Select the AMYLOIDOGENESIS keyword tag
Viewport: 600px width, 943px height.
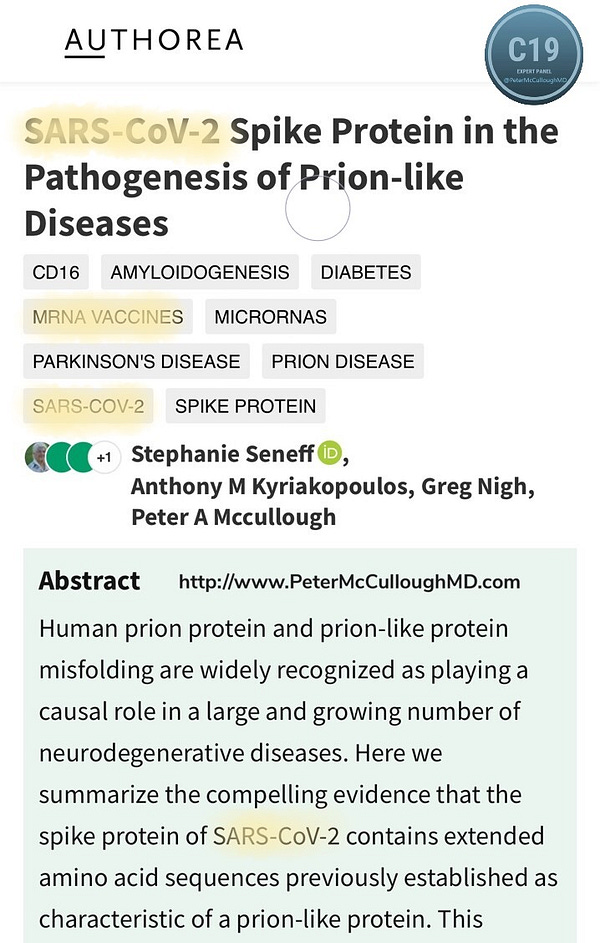click(200, 272)
